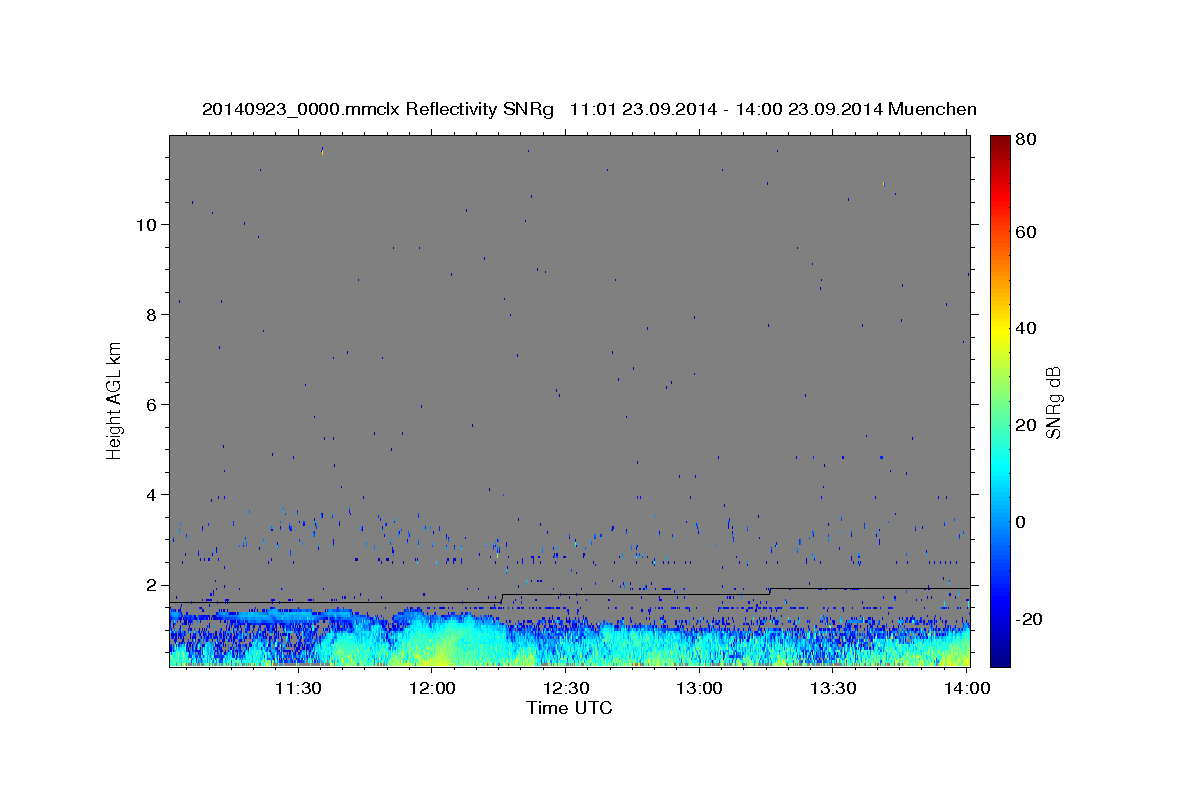Click the 14:00 time tick label
1200x800 pixels.
966,688
